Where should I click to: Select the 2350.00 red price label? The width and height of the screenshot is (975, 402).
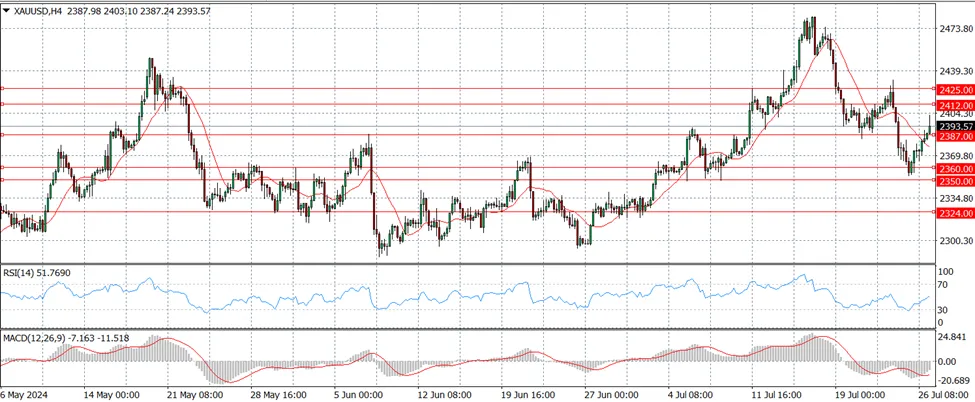pos(954,181)
